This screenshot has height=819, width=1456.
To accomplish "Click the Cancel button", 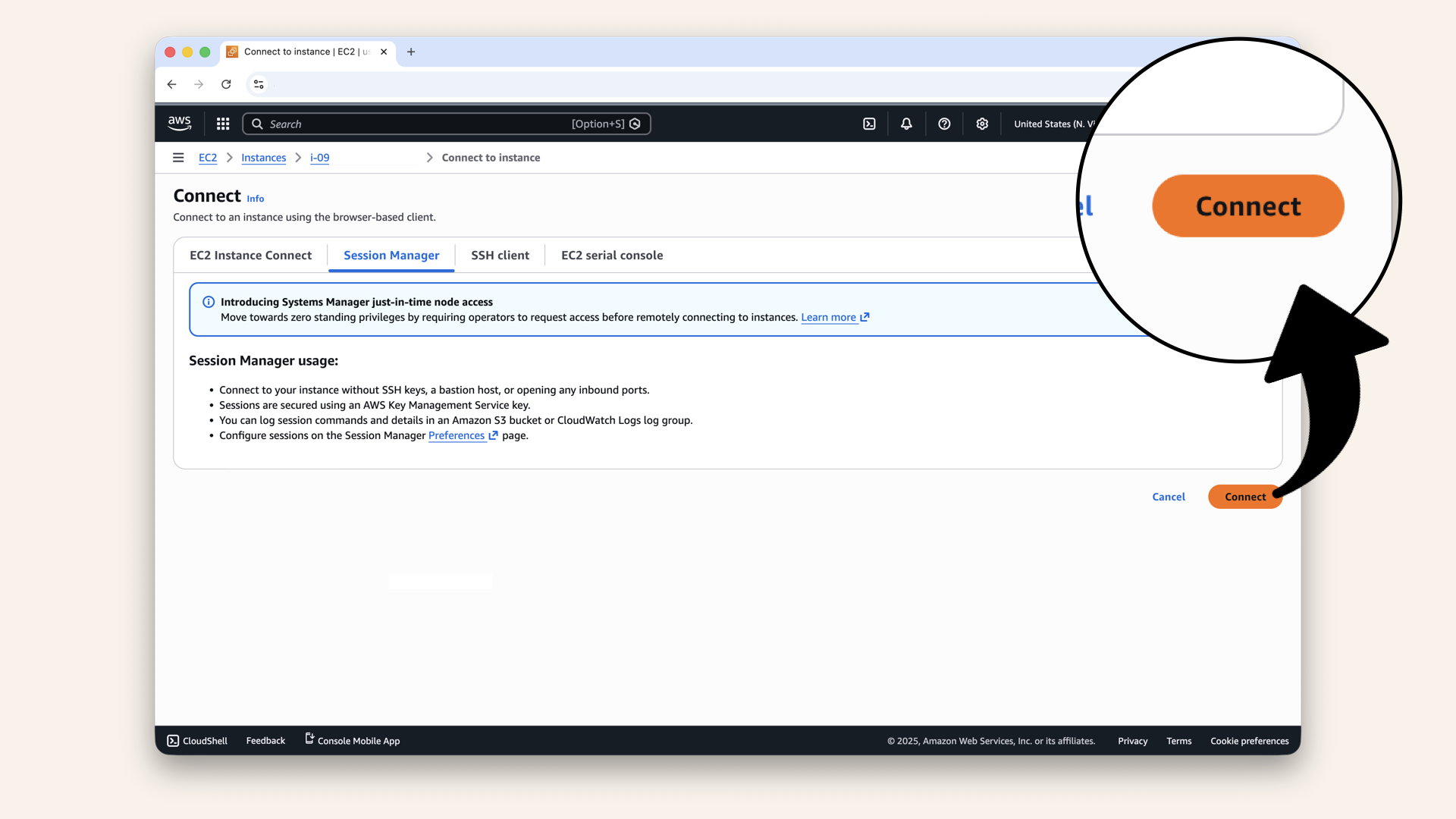I will 1168,497.
